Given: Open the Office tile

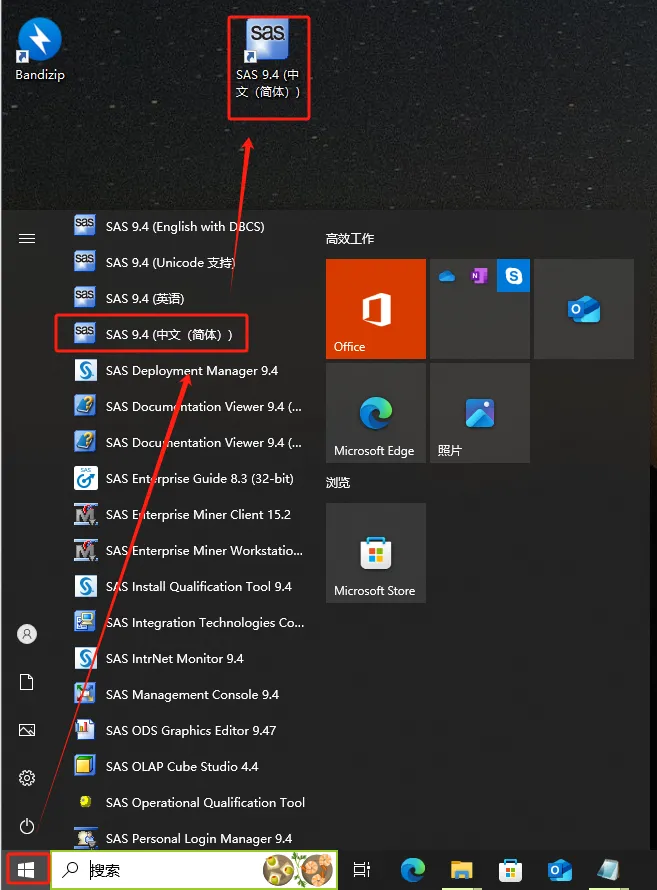Looking at the screenshot, I should coord(376,309).
